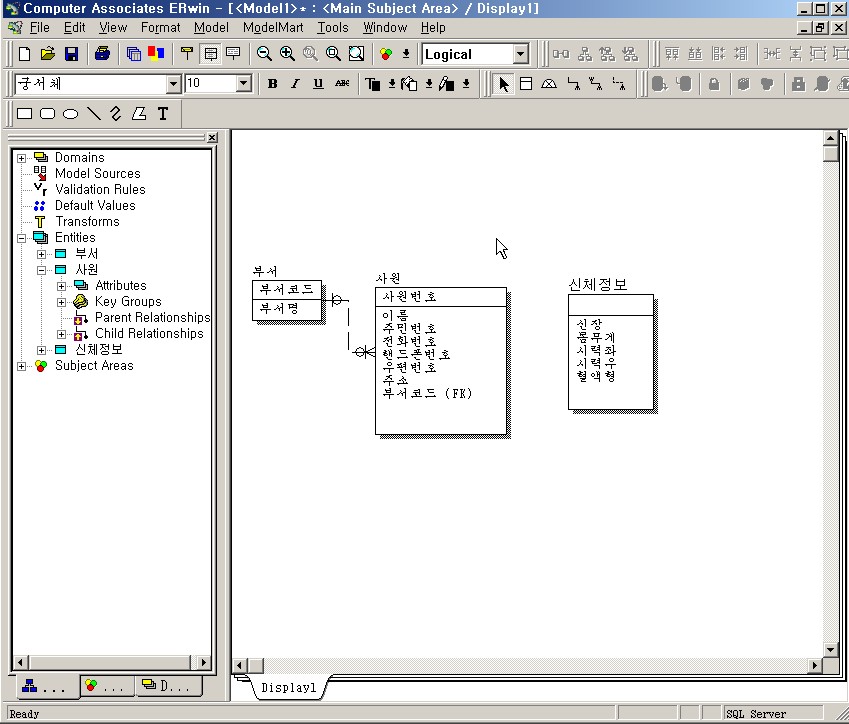Click the zoom in magnifier icon
Screen dimensions: 849x724
tap(287, 54)
